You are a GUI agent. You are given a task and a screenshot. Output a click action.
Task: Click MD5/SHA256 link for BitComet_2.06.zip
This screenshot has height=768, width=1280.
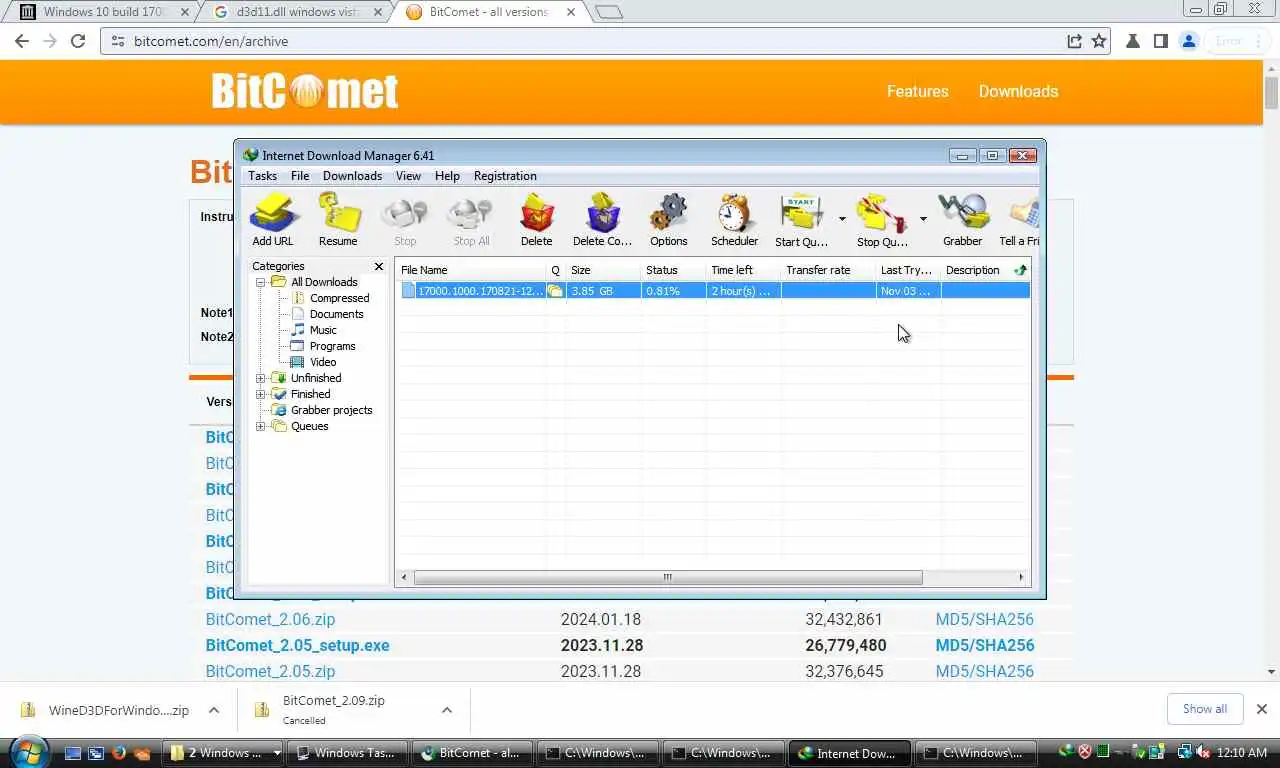point(985,619)
